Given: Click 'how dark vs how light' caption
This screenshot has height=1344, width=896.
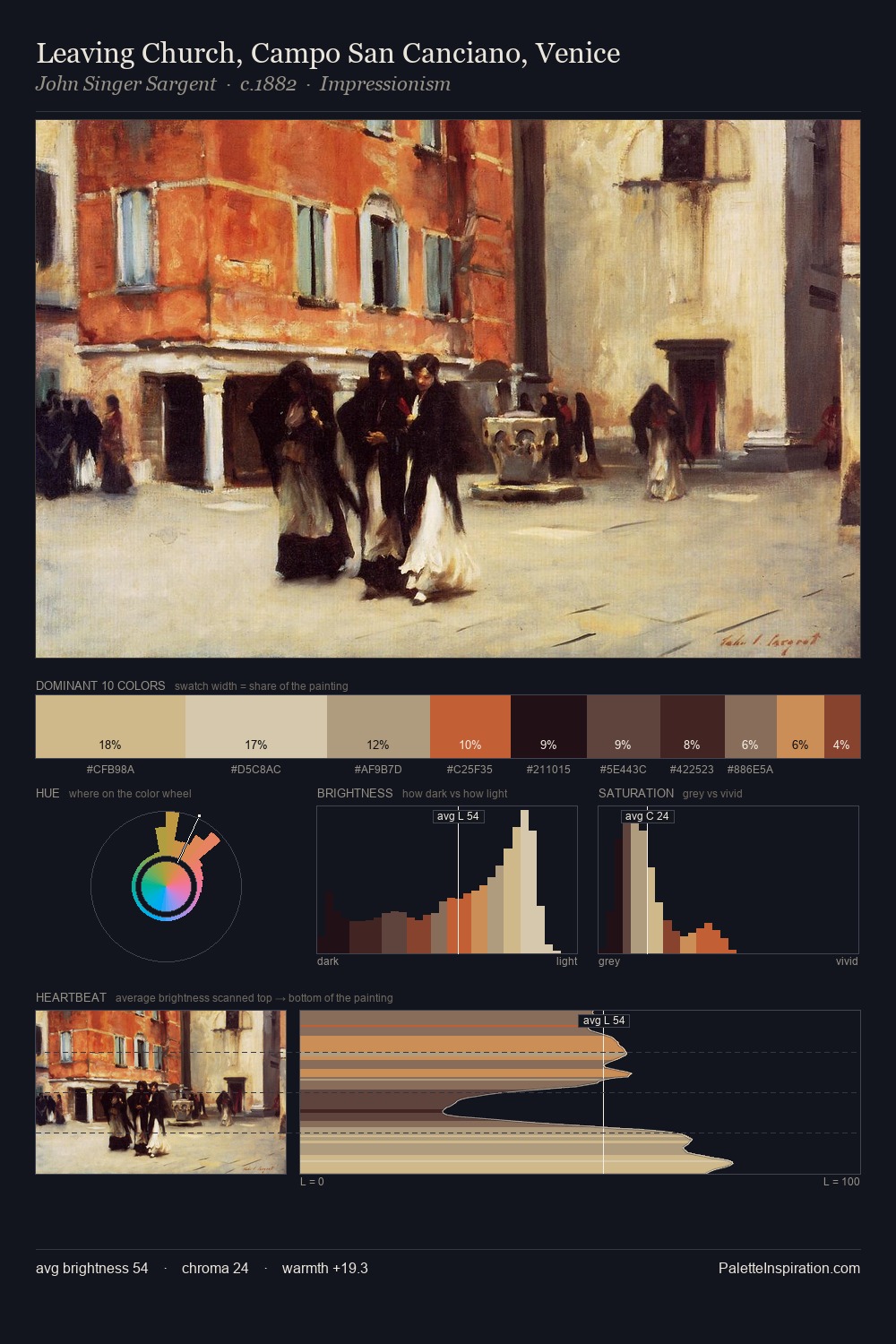Looking at the screenshot, I should tap(455, 794).
